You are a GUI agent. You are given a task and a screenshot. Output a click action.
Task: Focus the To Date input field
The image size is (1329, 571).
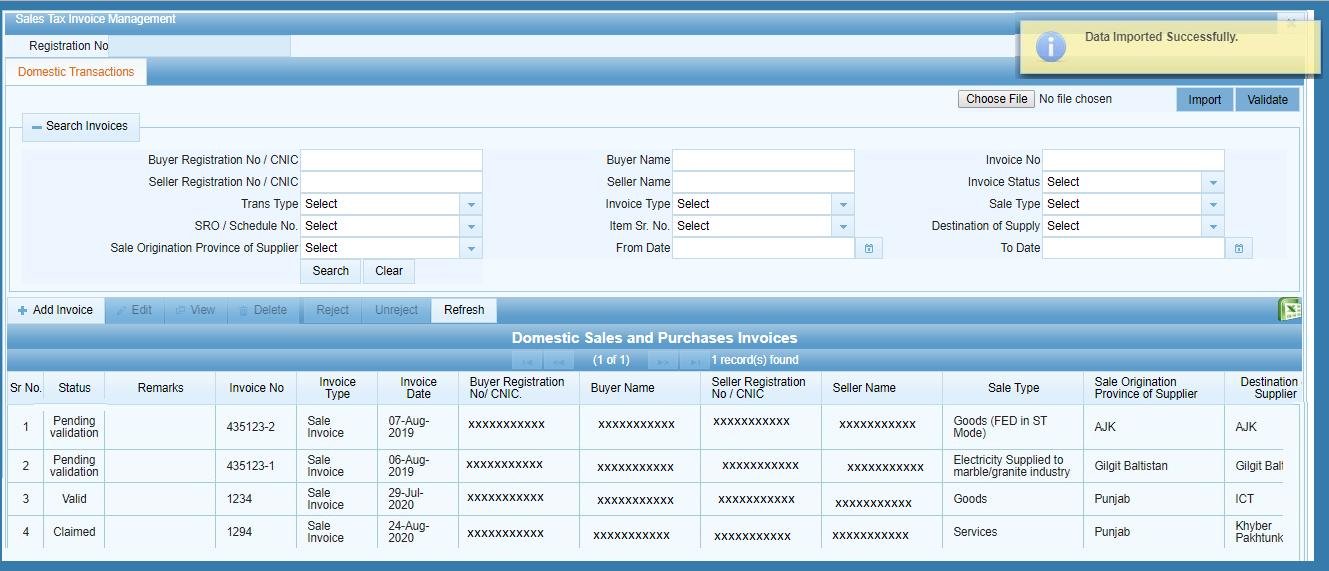click(x=1134, y=248)
